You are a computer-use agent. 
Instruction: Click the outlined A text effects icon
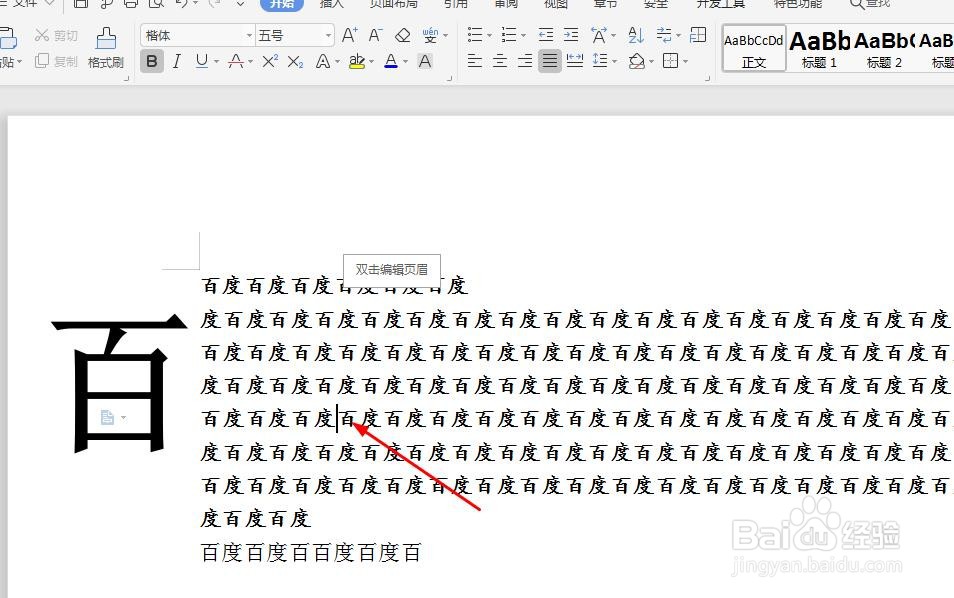[323, 61]
